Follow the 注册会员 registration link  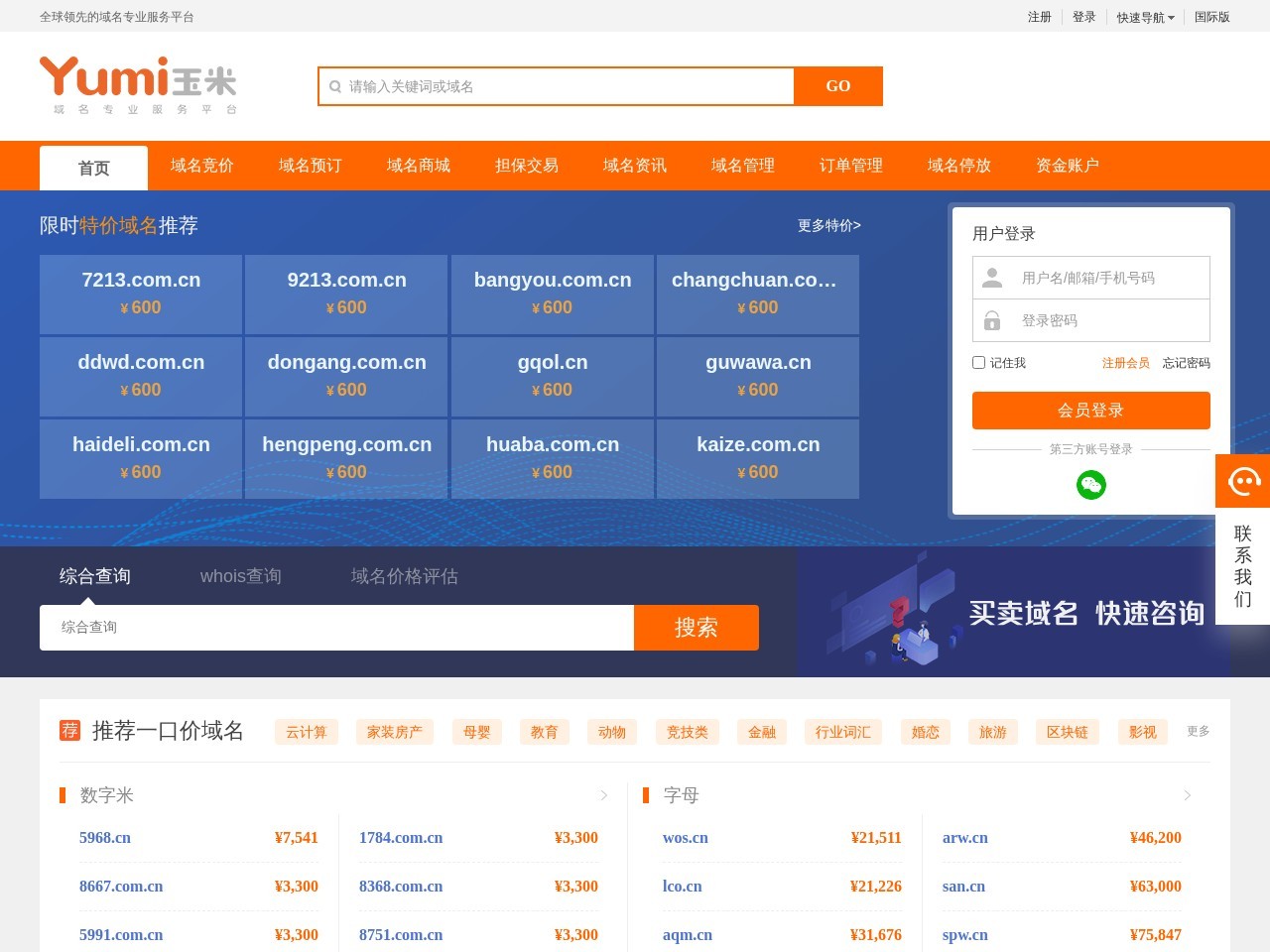click(1126, 363)
